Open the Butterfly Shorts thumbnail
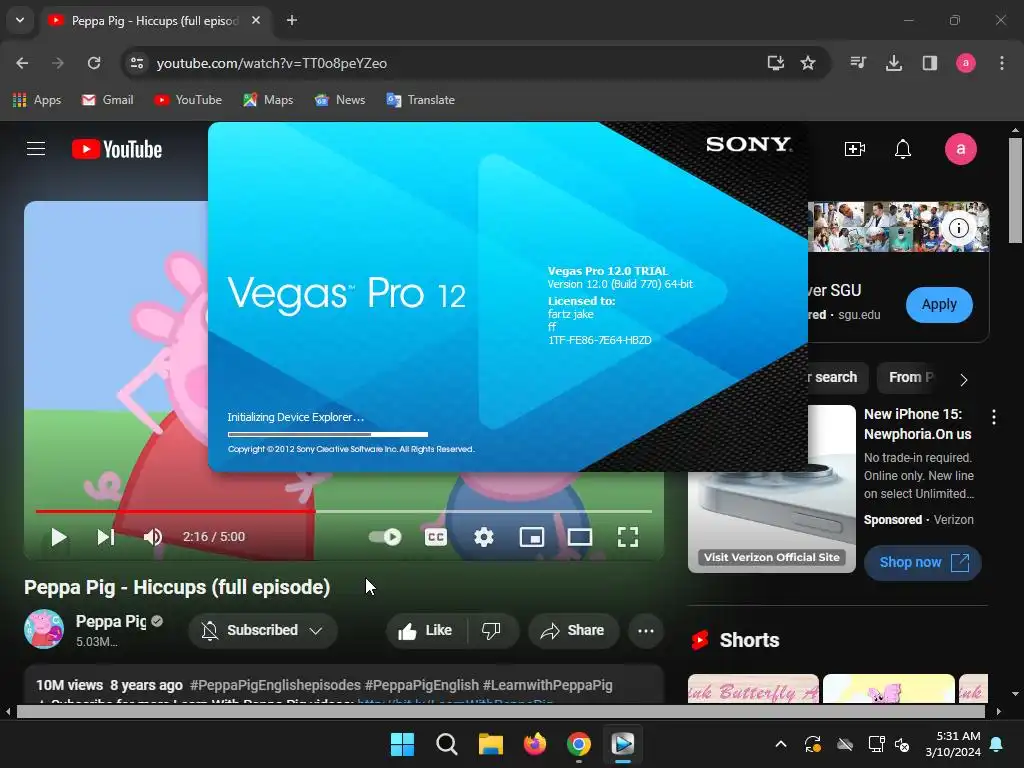This screenshot has width=1024, height=768. 753,688
